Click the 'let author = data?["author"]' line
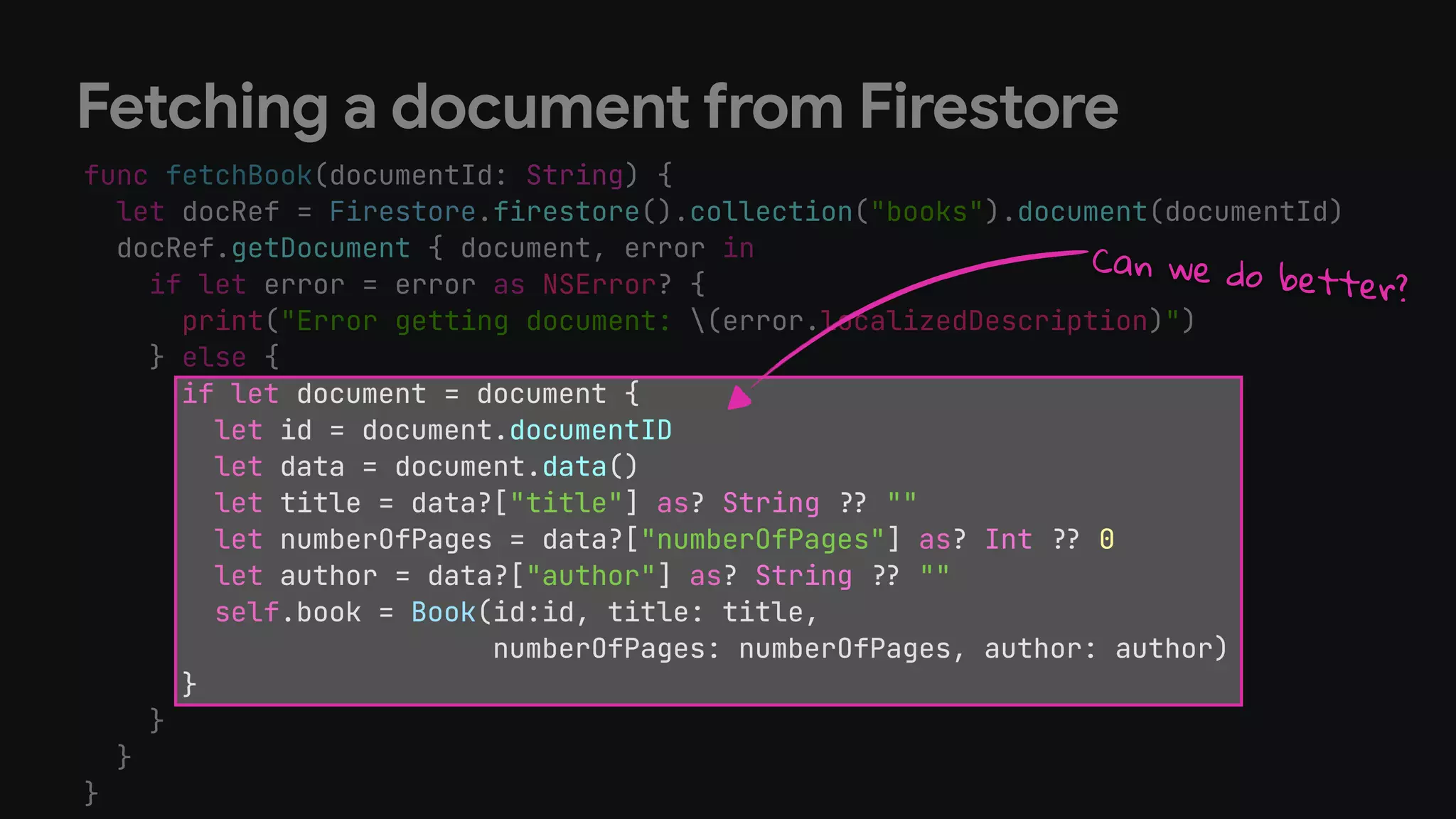This screenshot has width=1456, height=819. 582,575
